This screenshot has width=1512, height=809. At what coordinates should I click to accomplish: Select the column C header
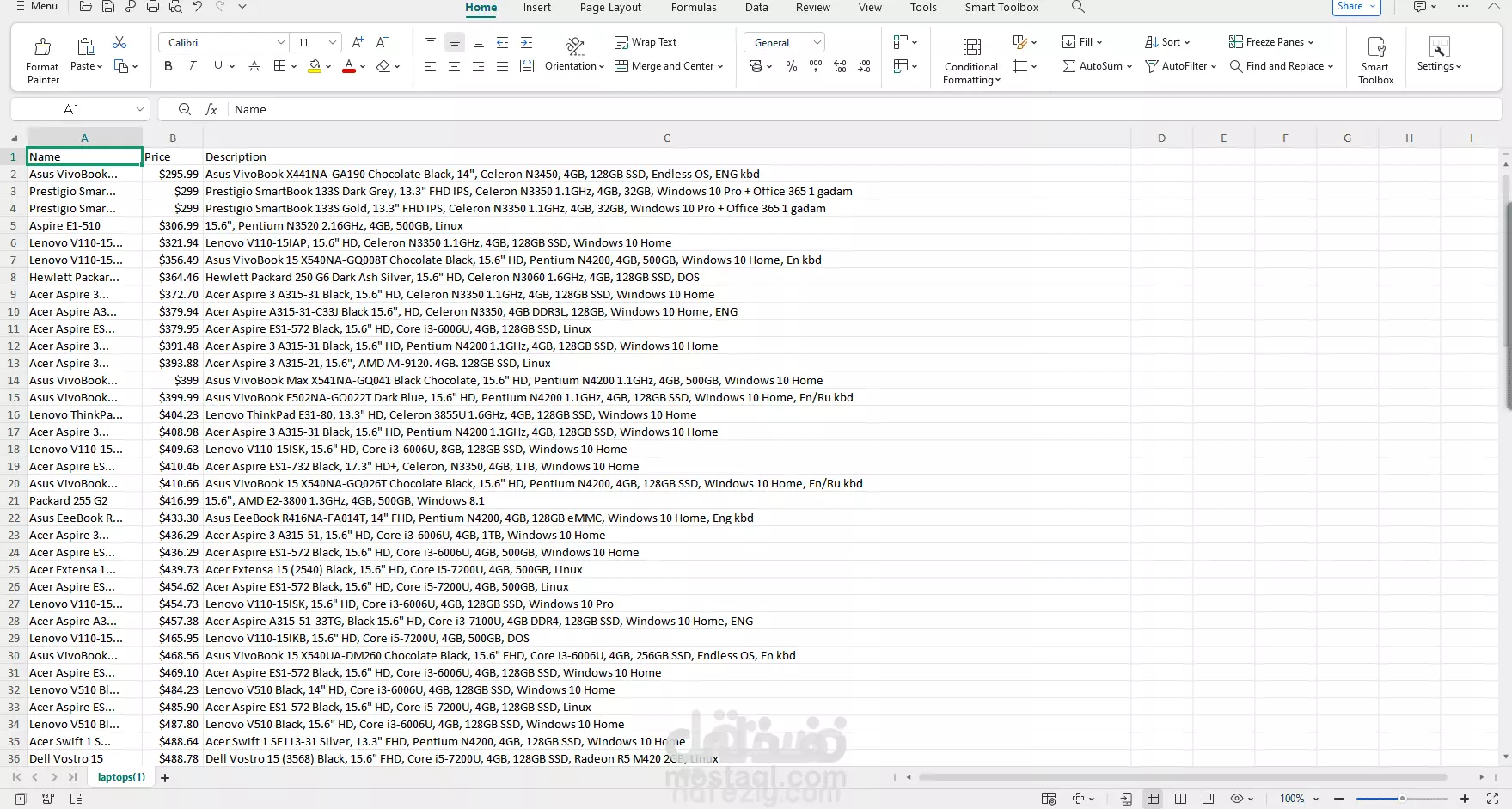pos(667,138)
